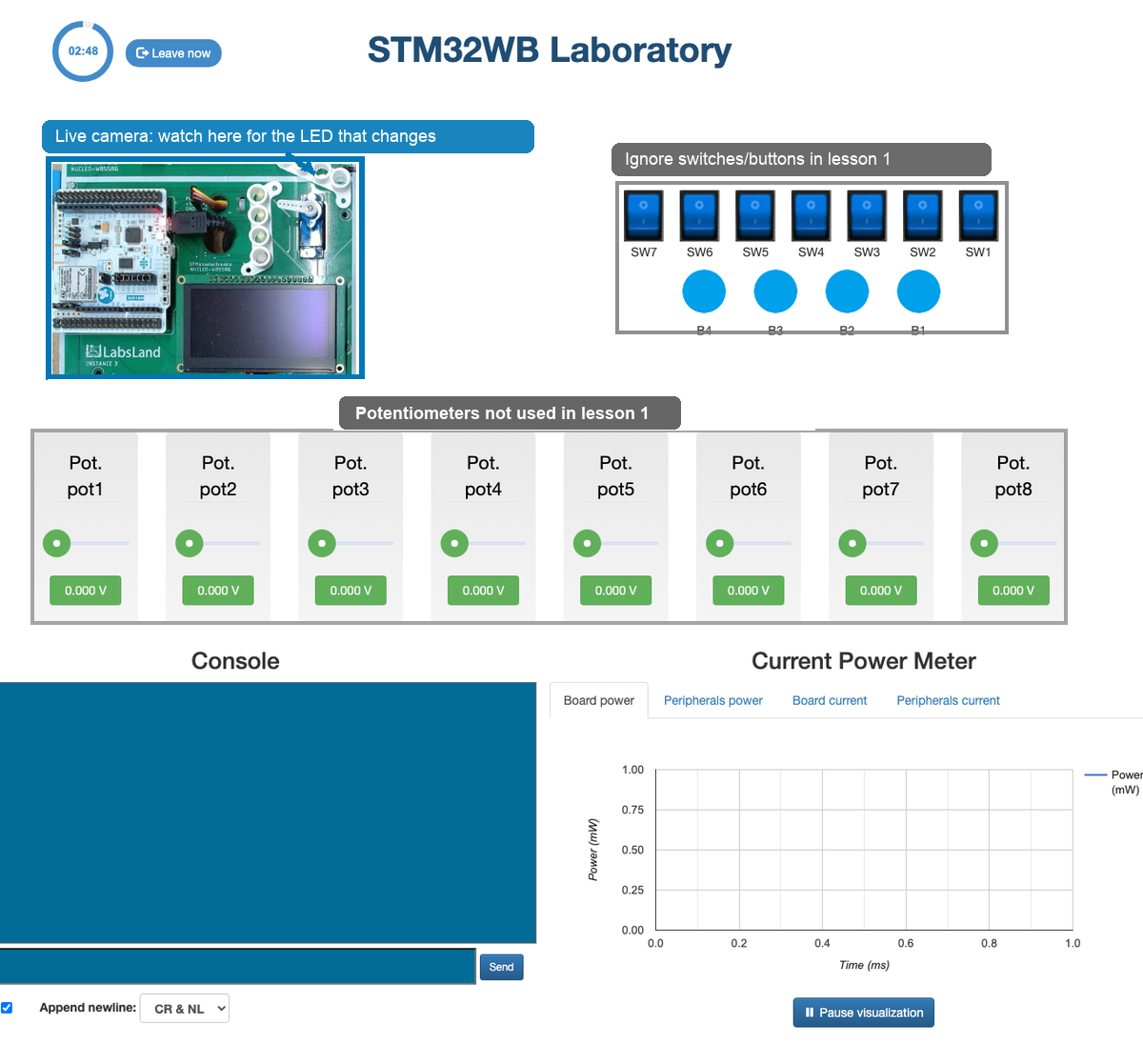Push round blue button B3
This screenshot has width=1143, height=1064.
point(775,291)
